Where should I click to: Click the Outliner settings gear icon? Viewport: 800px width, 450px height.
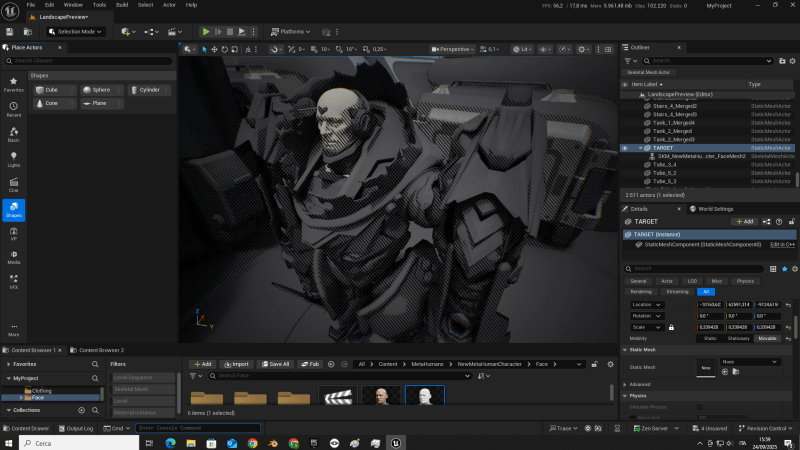coord(792,60)
